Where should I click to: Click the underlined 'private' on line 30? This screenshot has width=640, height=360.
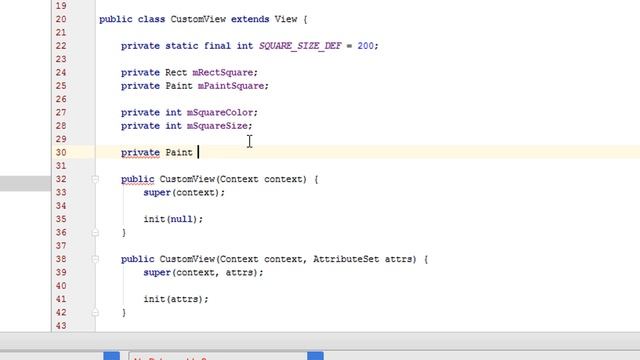click(x=140, y=153)
